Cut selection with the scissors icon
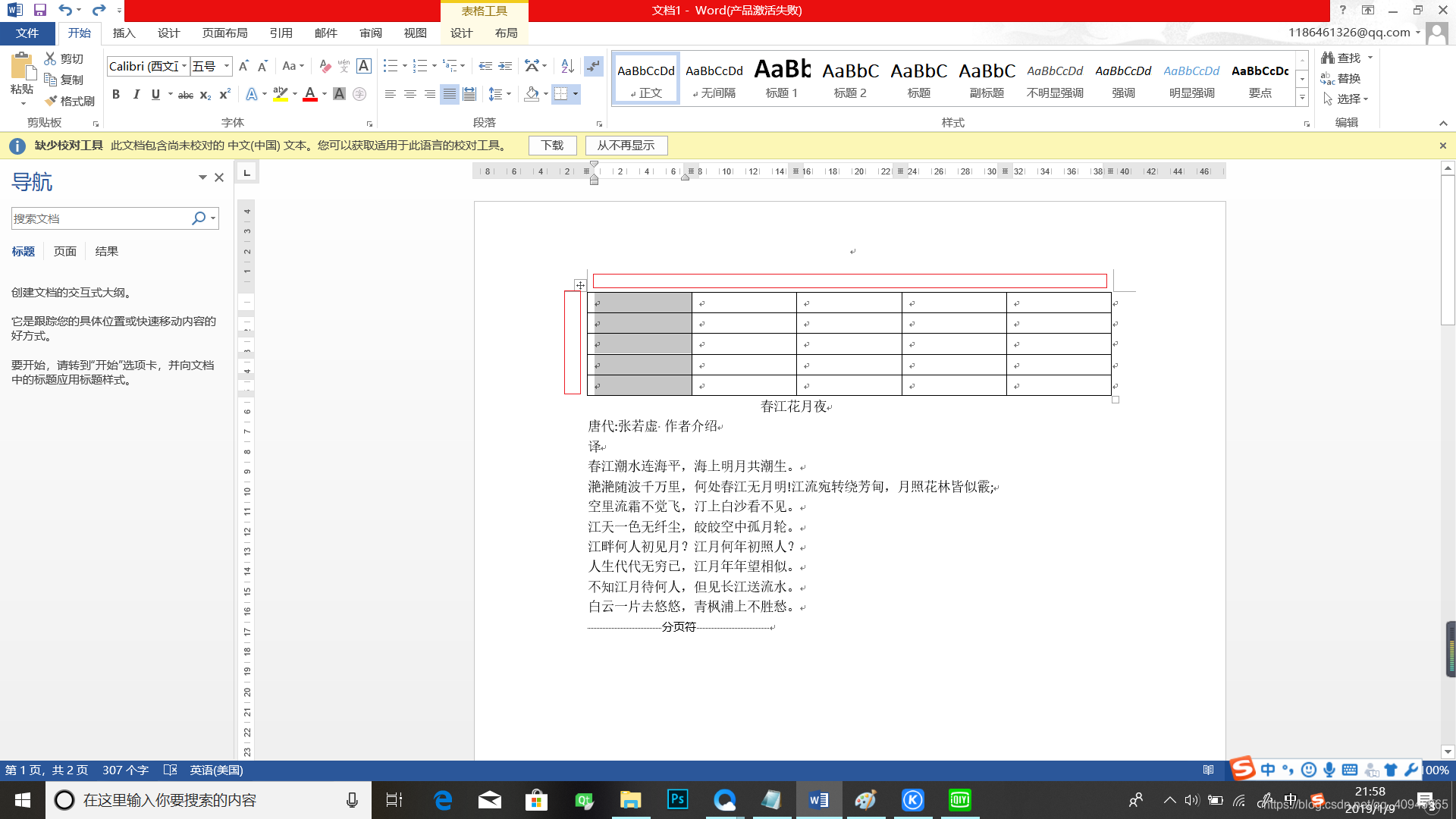 [50, 58]
